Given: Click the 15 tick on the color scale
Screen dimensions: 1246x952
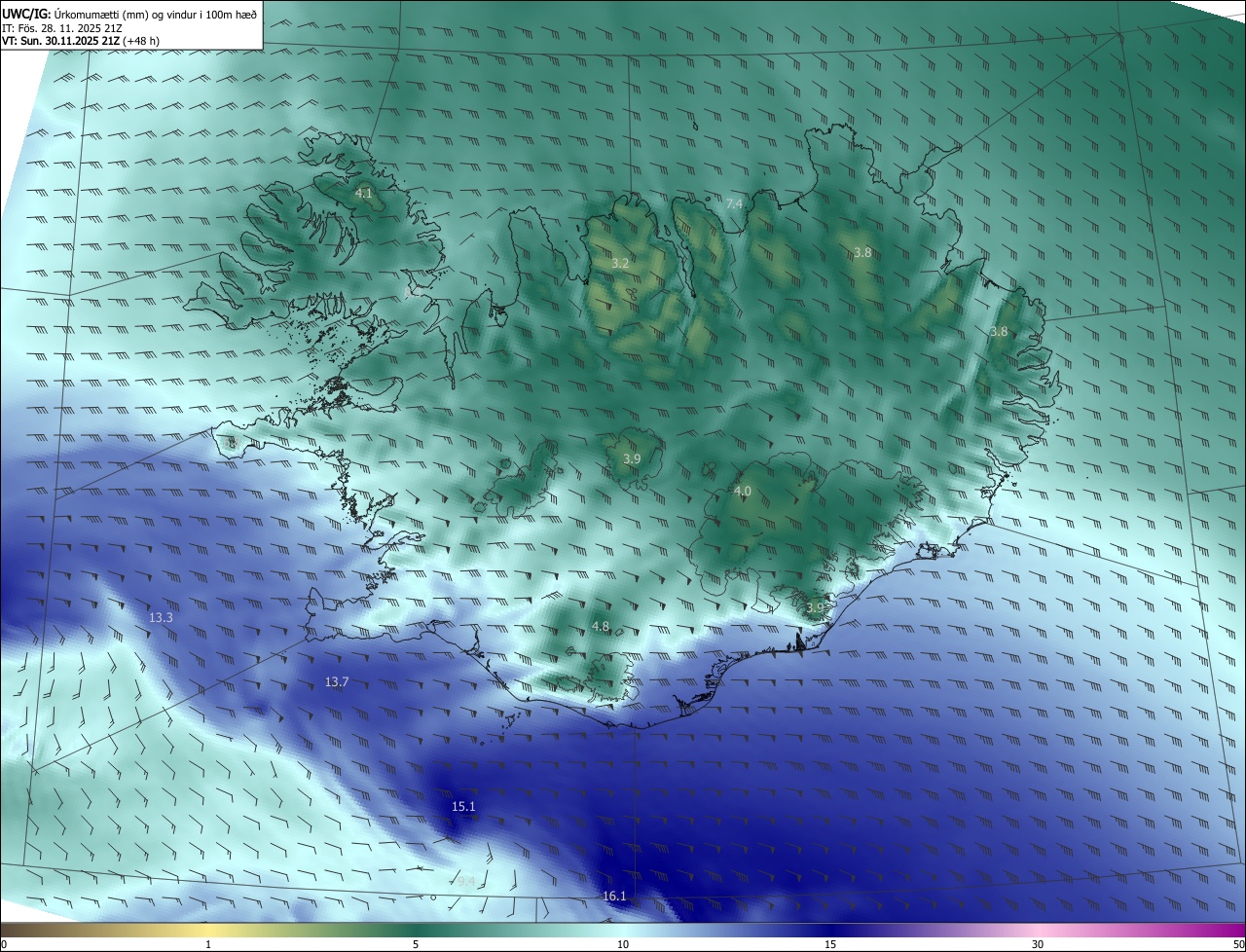Looking at the screenshot, I should click(830, 944).
